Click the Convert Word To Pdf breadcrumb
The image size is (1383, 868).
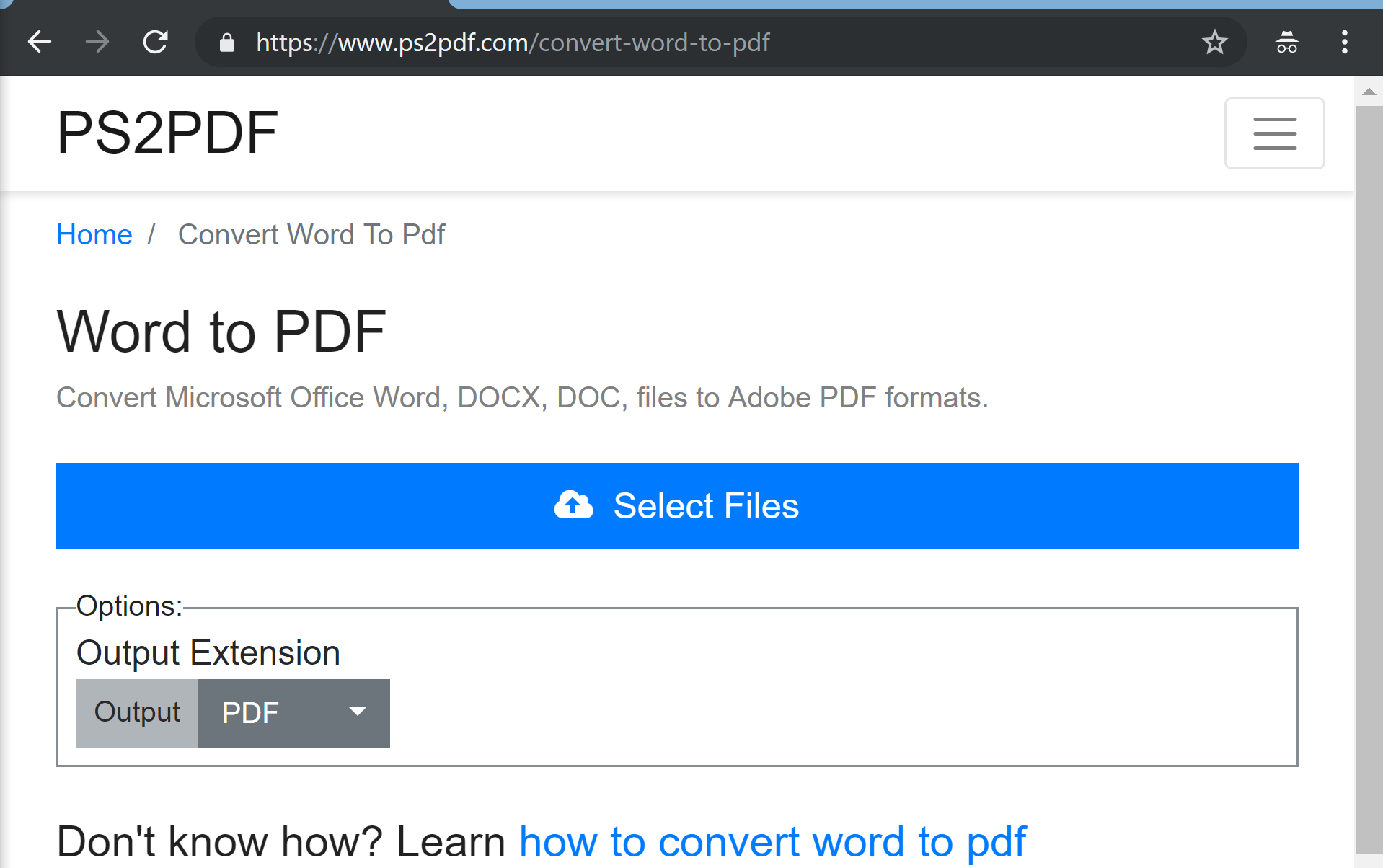point(311,234)
